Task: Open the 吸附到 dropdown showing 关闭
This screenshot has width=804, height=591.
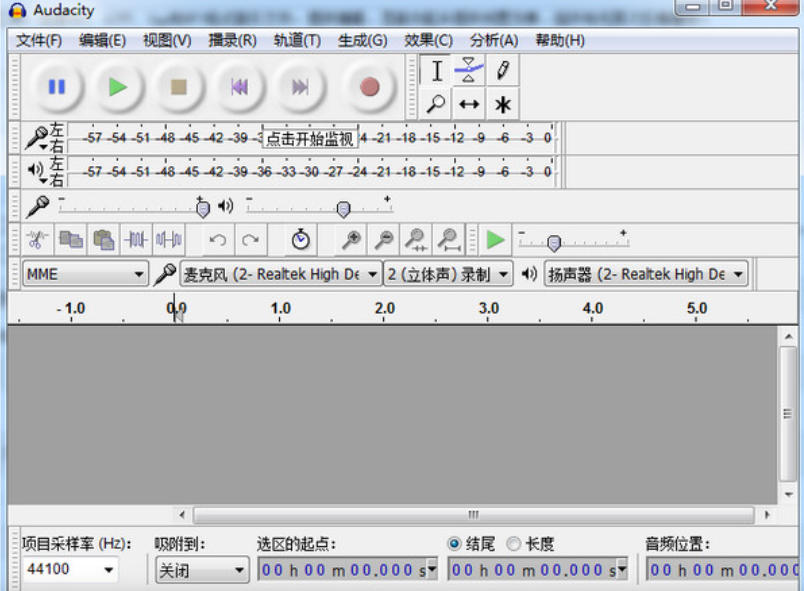Action: 200,569
